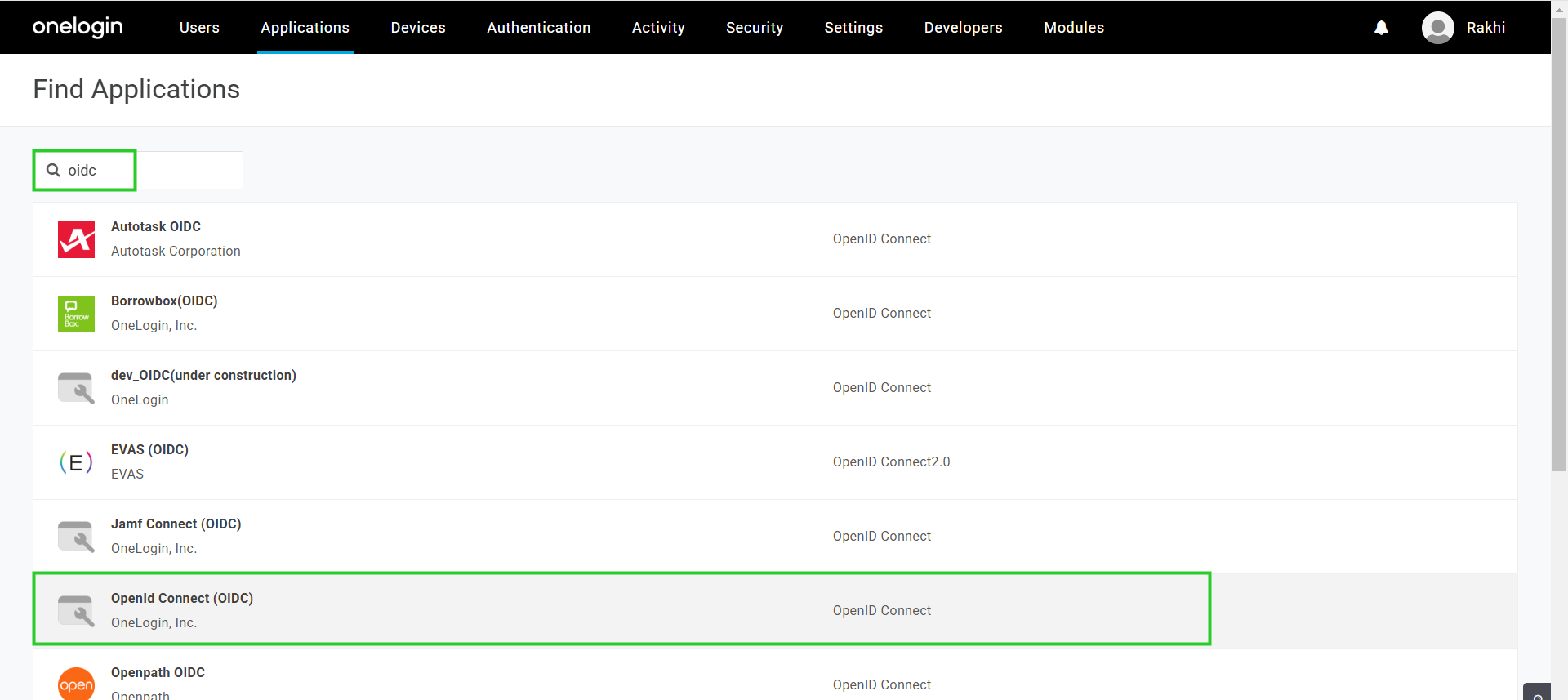Click OpenID Connect2.0 in EVAS row
Image resolution: width=1568 pixels, height=700 pixels.
click(891, 462)
